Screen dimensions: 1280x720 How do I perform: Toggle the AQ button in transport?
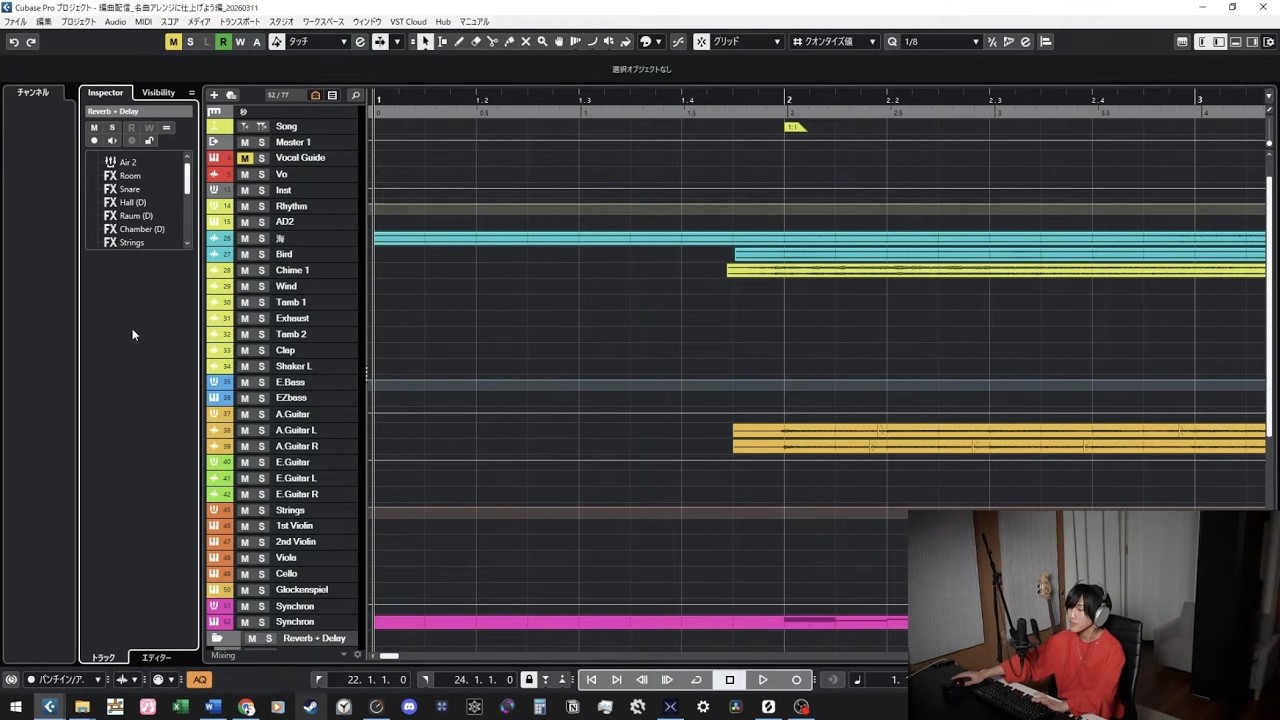[200, 680]
